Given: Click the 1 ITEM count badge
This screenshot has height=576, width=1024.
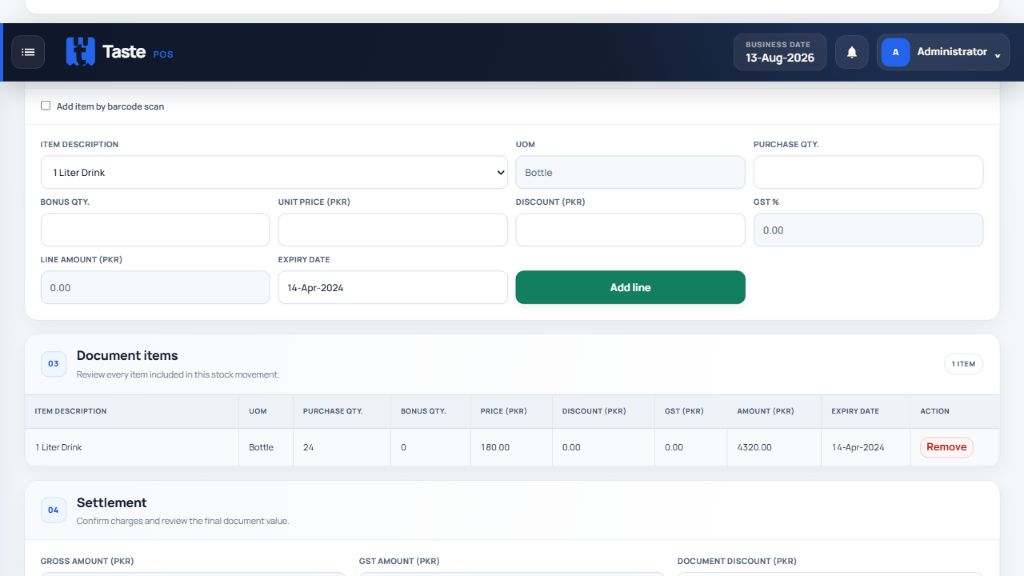Looking at the screenshot, I should tap(963, 364).
